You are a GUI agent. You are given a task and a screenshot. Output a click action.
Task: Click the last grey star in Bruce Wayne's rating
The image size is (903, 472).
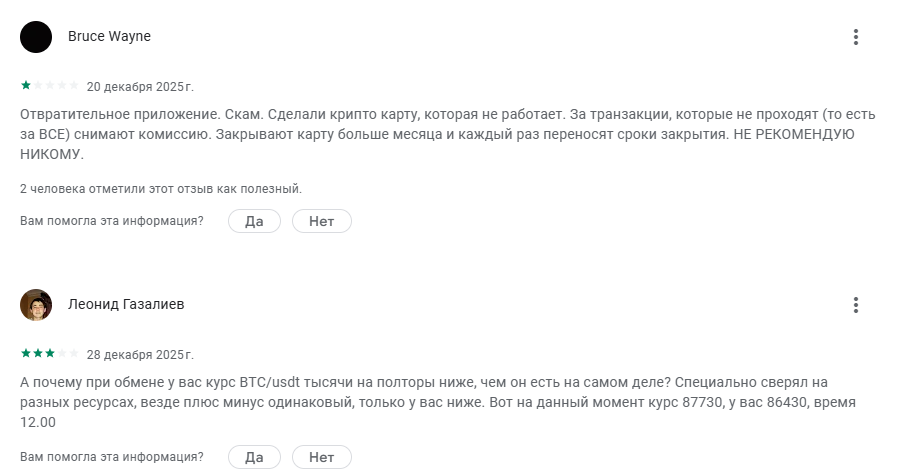pyautogui.click(x=74, y=86)
